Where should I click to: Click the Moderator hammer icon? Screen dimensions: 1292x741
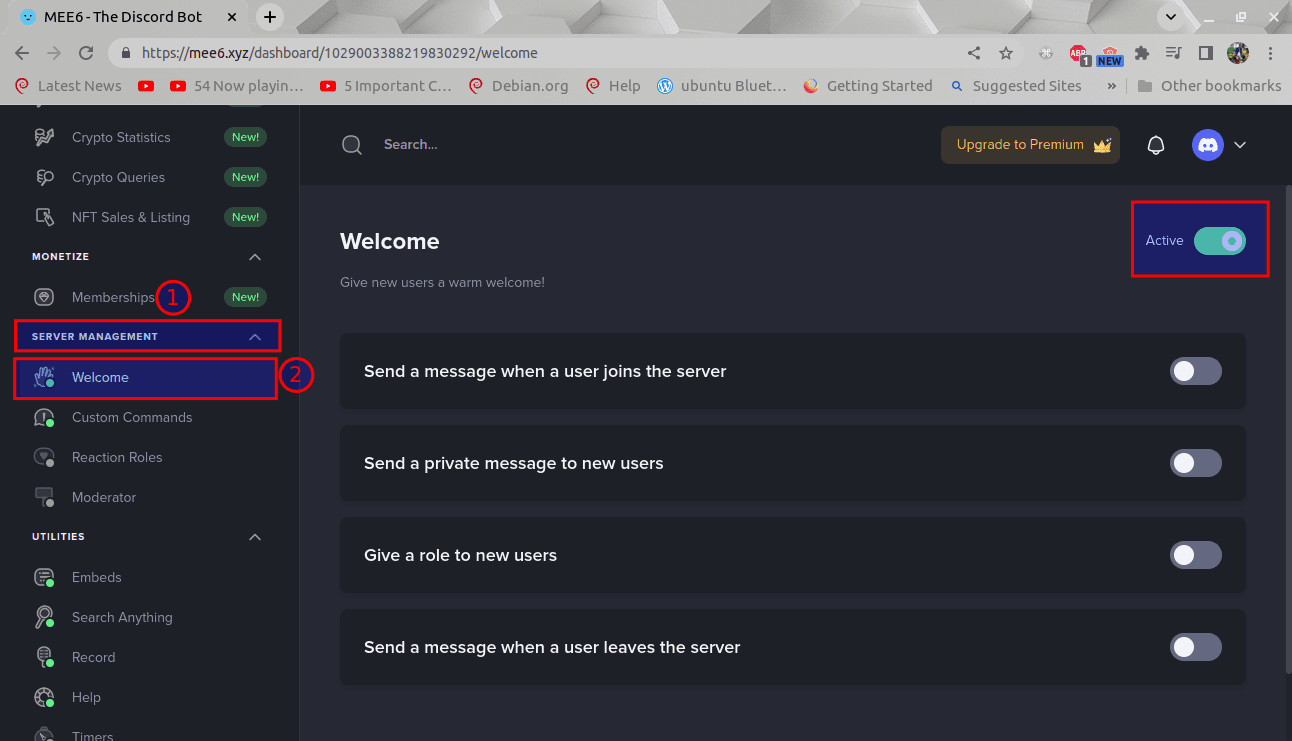[x=44, y=497]
